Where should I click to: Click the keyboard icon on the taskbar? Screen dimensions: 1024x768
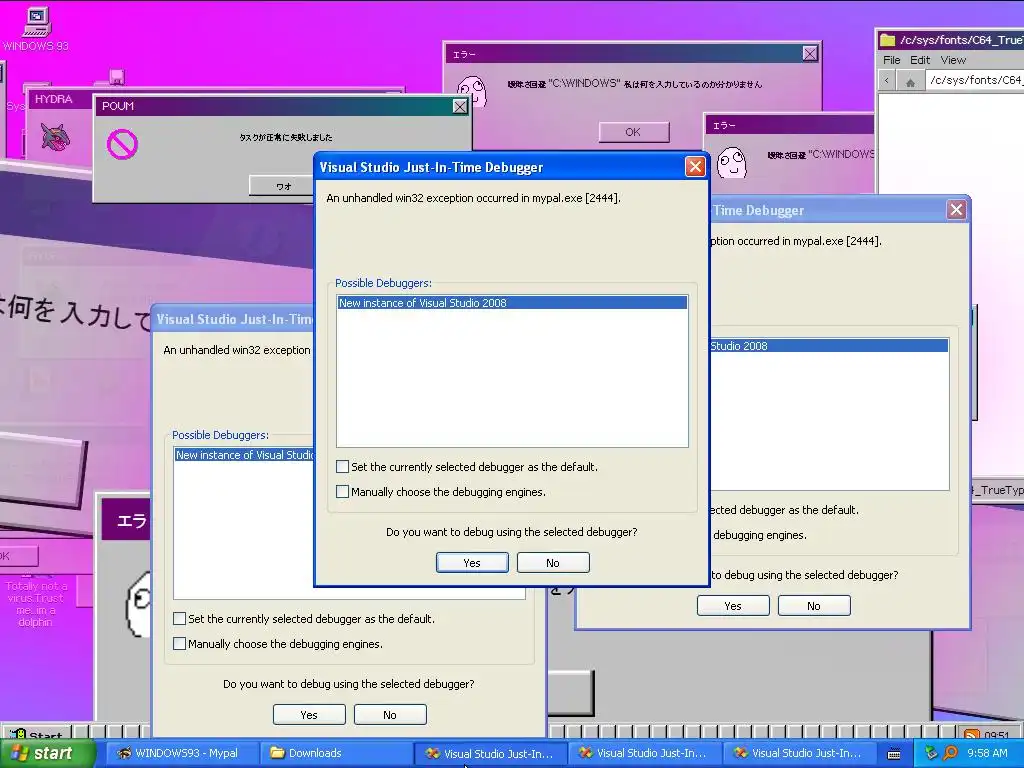click(894, 754)
